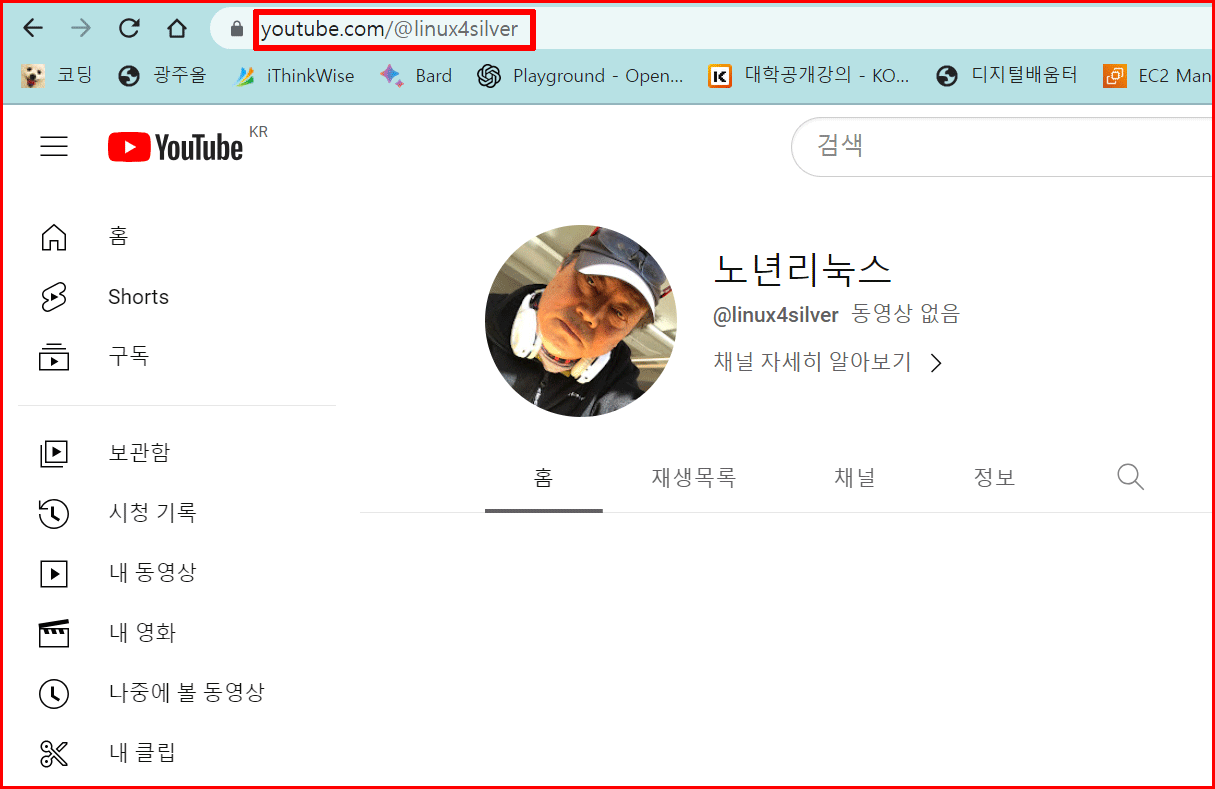Reload the page with the refresh icon
This screenshot has width=1215, height=789.
[x=129, y=28]
